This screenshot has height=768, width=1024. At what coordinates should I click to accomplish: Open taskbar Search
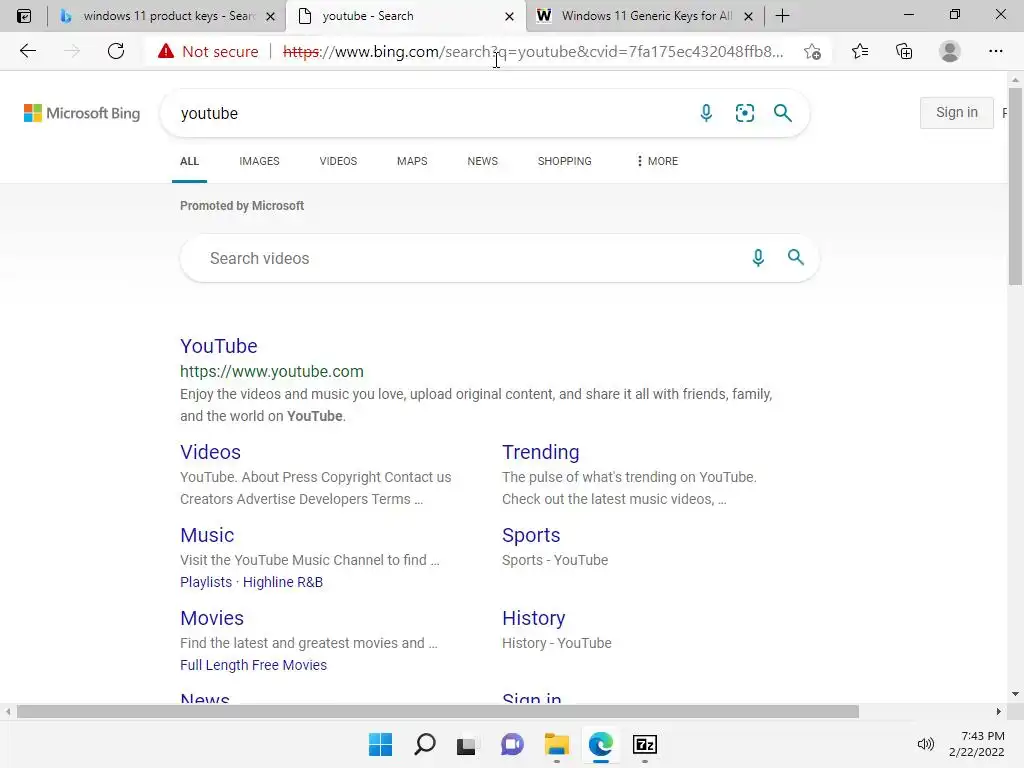(x=424, y=744)
